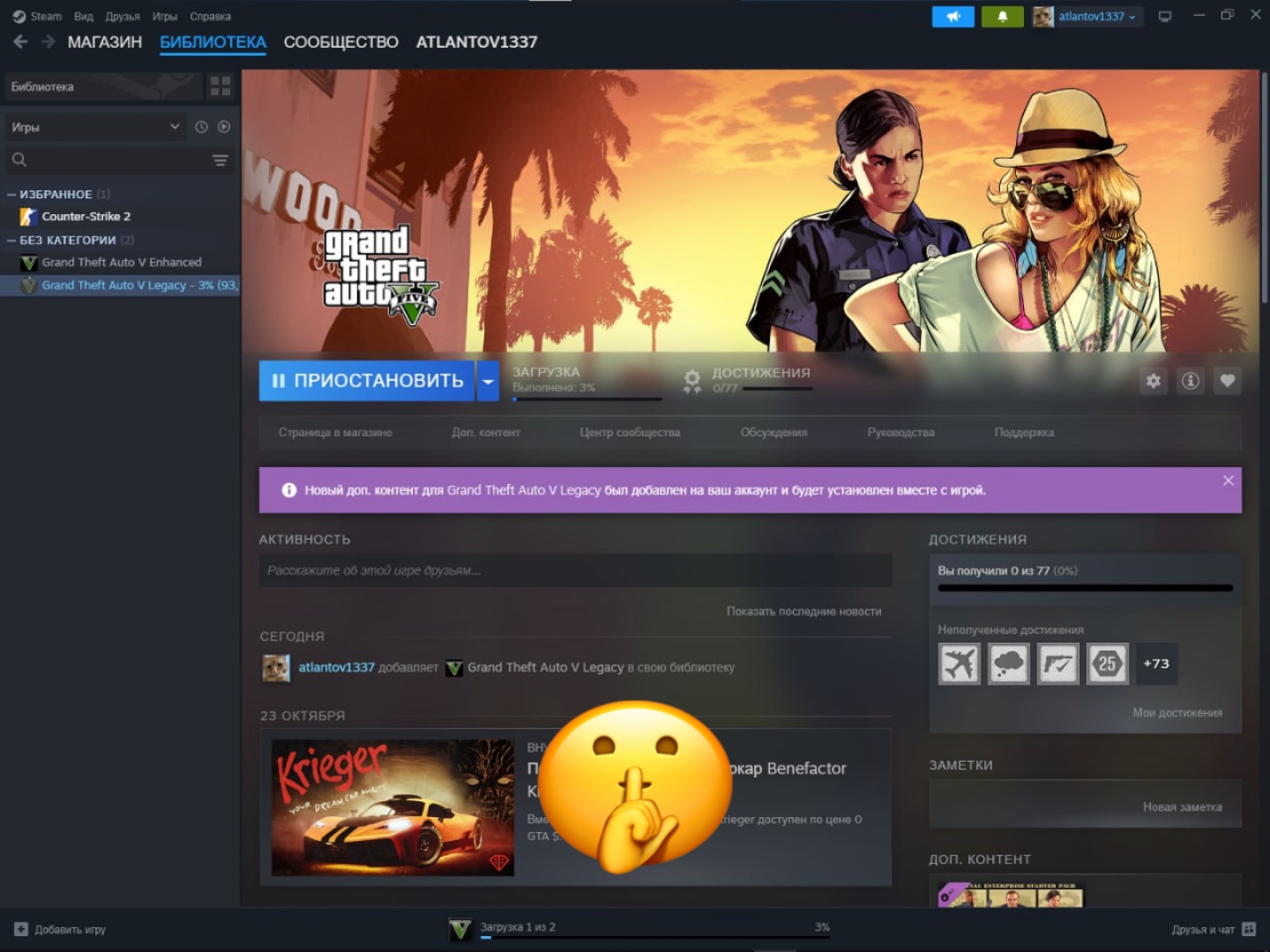This screenshot has height=952, width=1270.
Task: Click Добавить игру at bottom left
Action: tap(71, 929)
